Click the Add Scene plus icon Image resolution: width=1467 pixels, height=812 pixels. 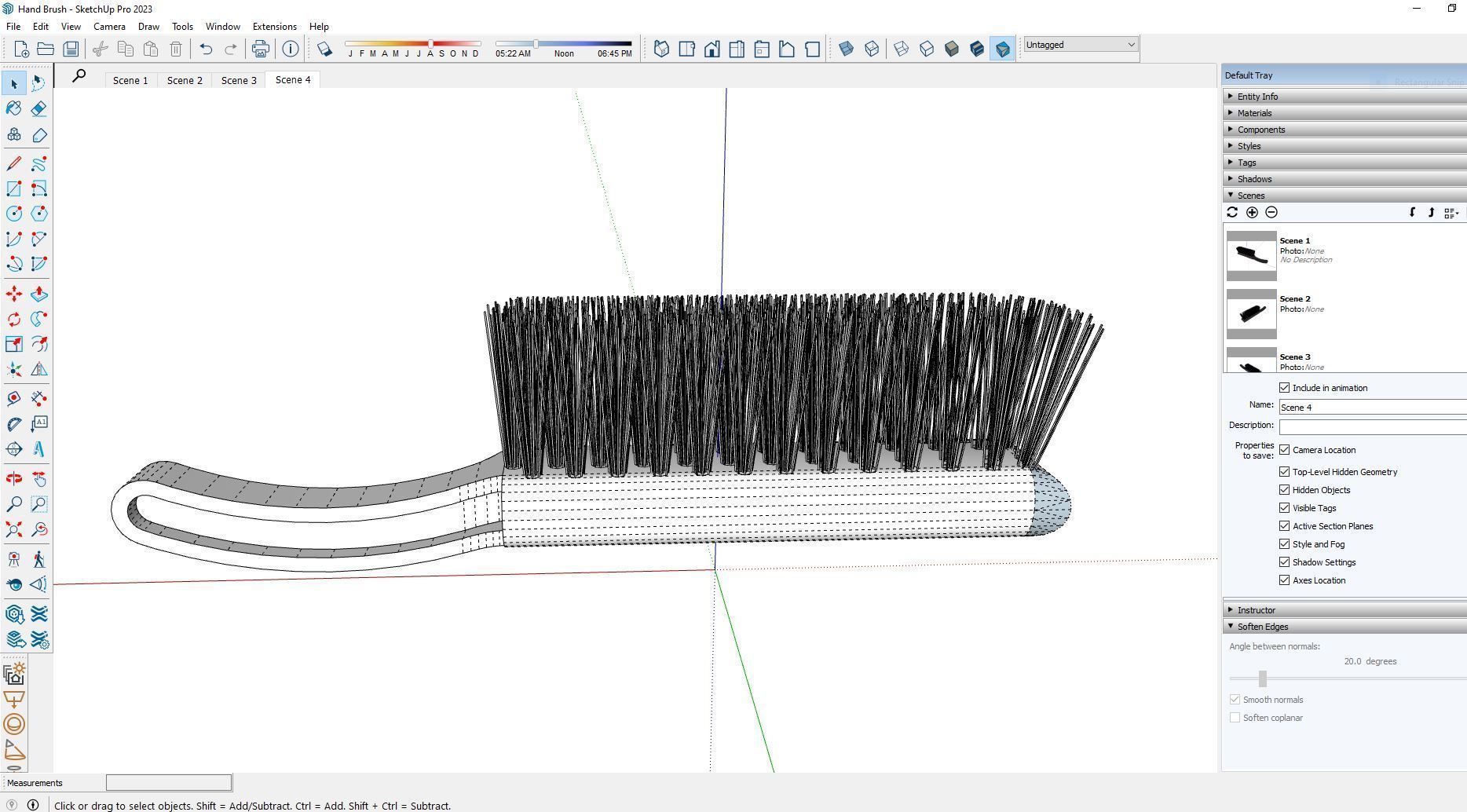tap(1252, 213)
